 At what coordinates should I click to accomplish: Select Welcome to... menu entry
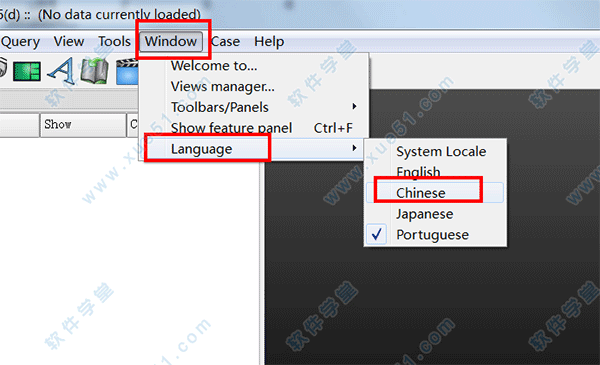coord(253,66)
